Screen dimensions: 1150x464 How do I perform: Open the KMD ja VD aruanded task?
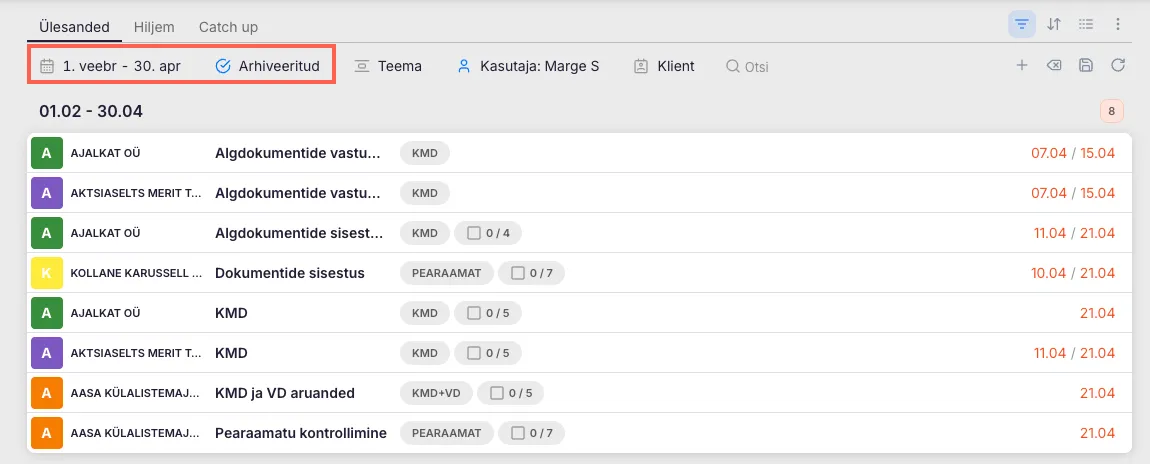click(284, 393)
